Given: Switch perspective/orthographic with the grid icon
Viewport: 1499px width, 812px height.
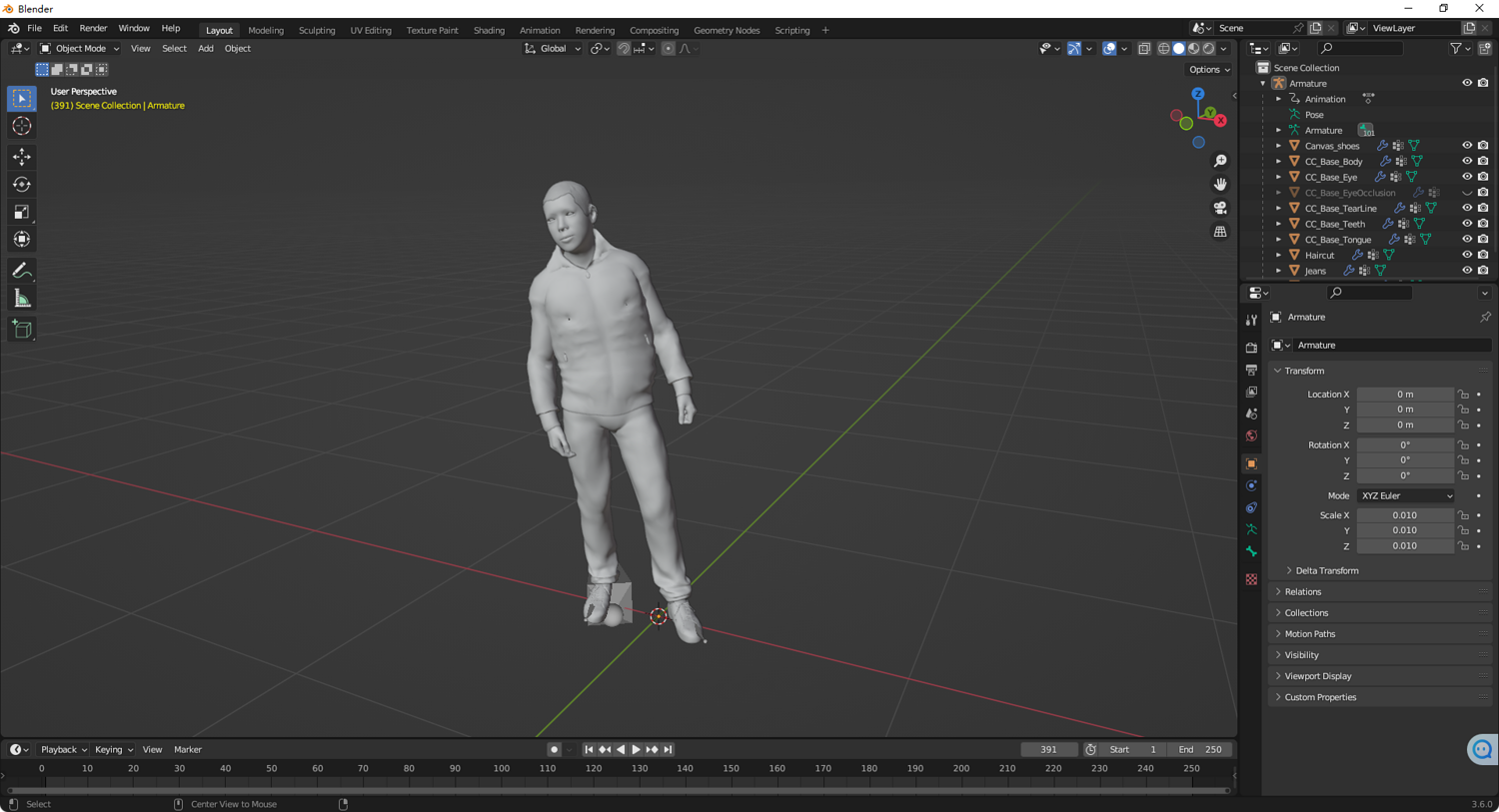Looking at the screenshot, I should (1220, 232).
